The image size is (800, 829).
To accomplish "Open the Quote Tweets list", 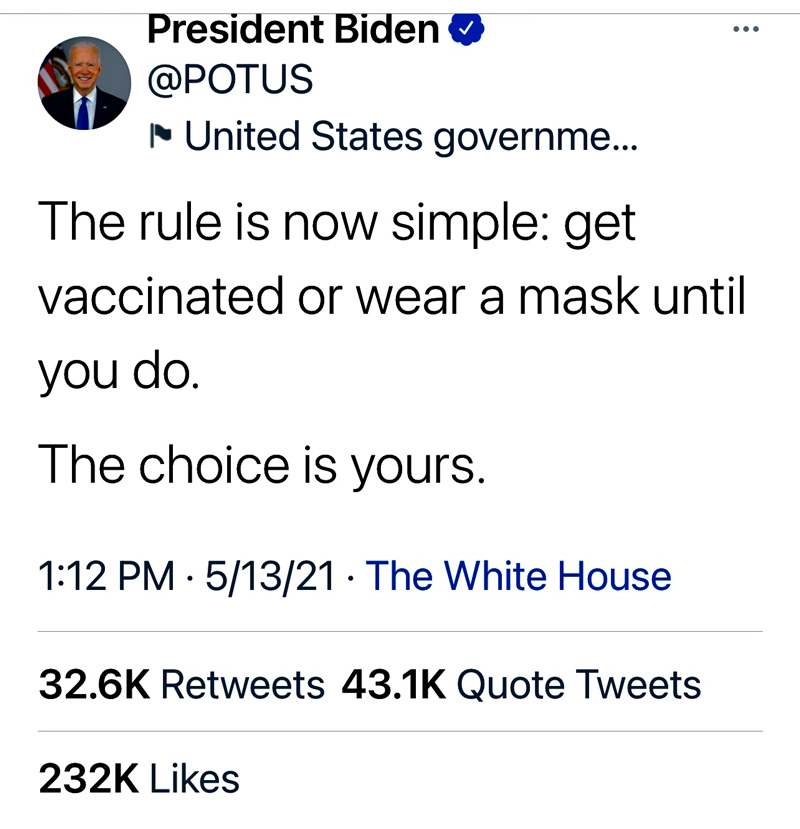I will tap(578, 685).
